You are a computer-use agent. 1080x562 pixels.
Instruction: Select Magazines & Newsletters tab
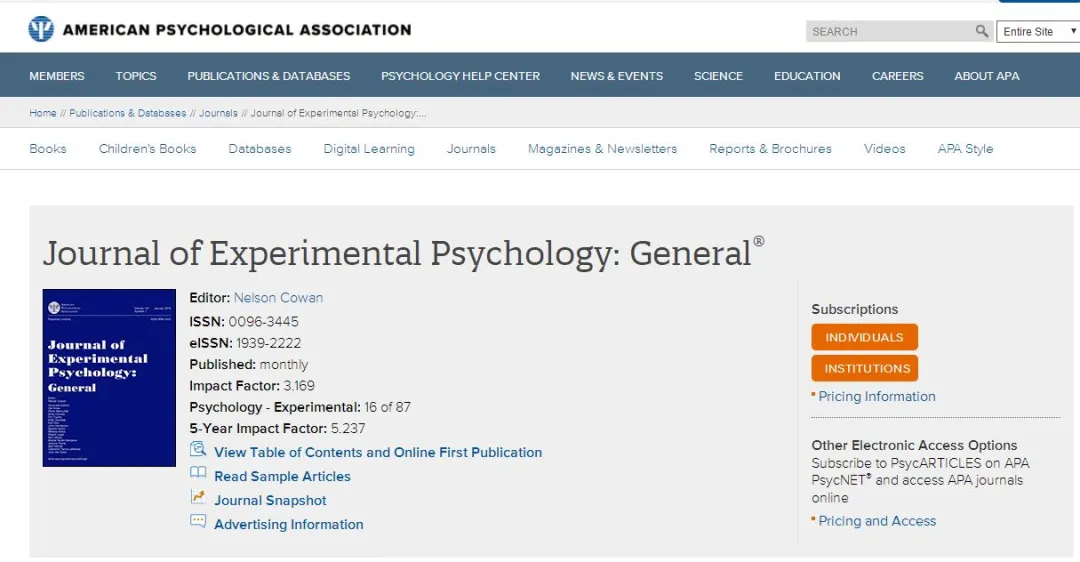coord(602,149)
